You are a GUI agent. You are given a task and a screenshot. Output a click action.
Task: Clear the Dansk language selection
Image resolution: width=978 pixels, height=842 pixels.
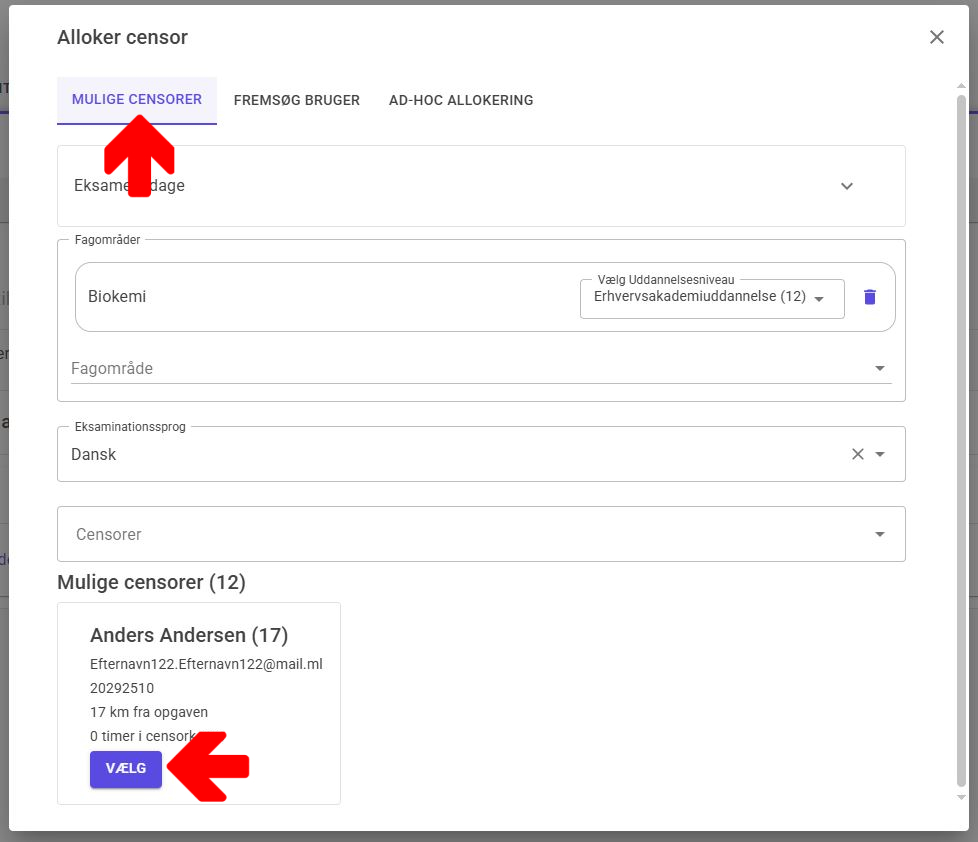(857, 454)
